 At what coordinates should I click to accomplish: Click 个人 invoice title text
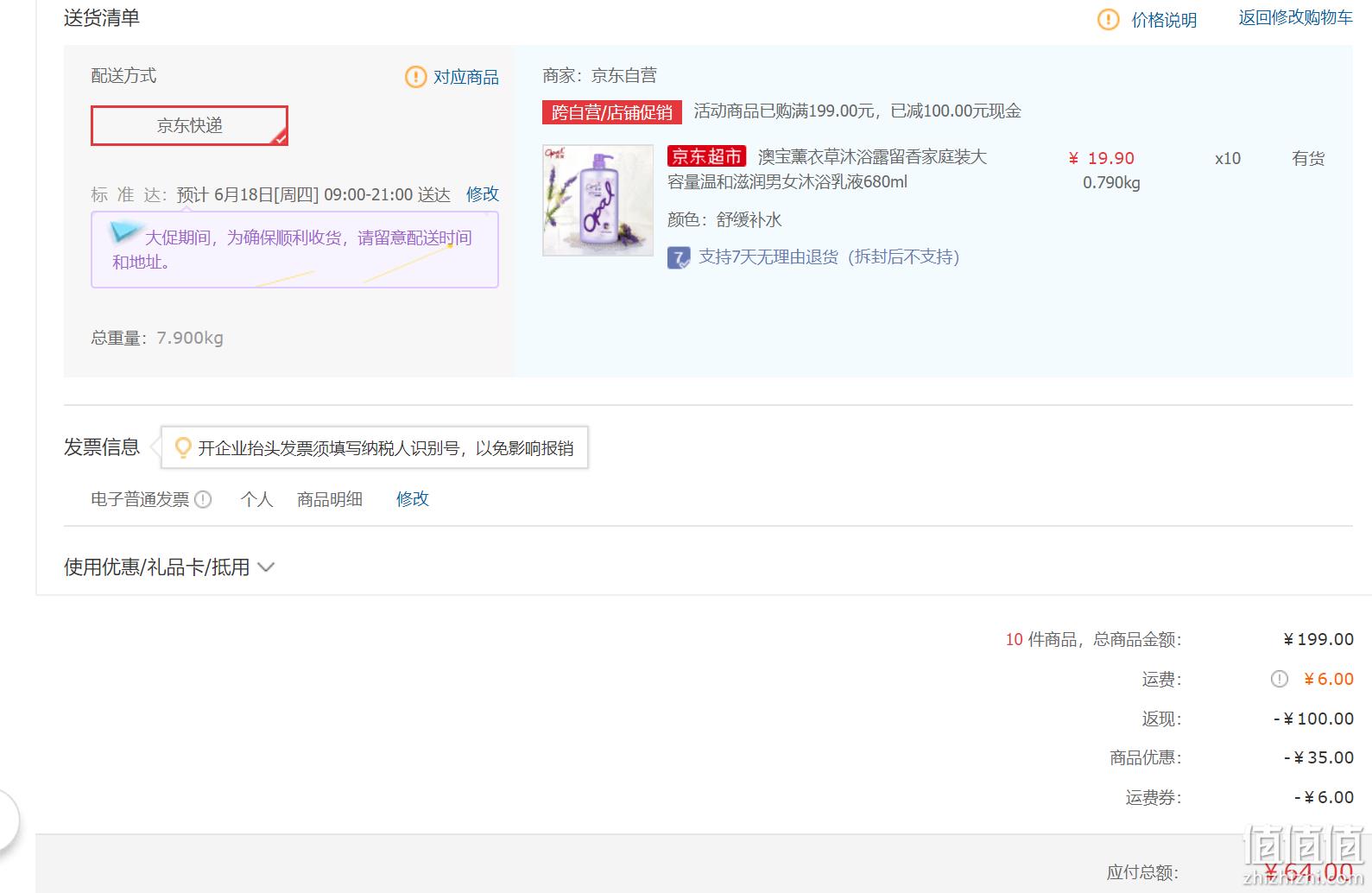click(x=256, y=499)
